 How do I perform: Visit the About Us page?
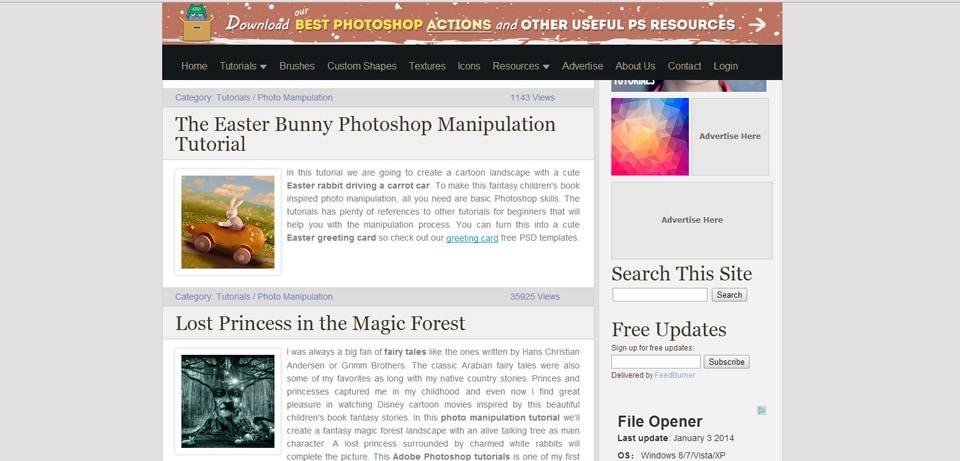(x=635, y=66)
